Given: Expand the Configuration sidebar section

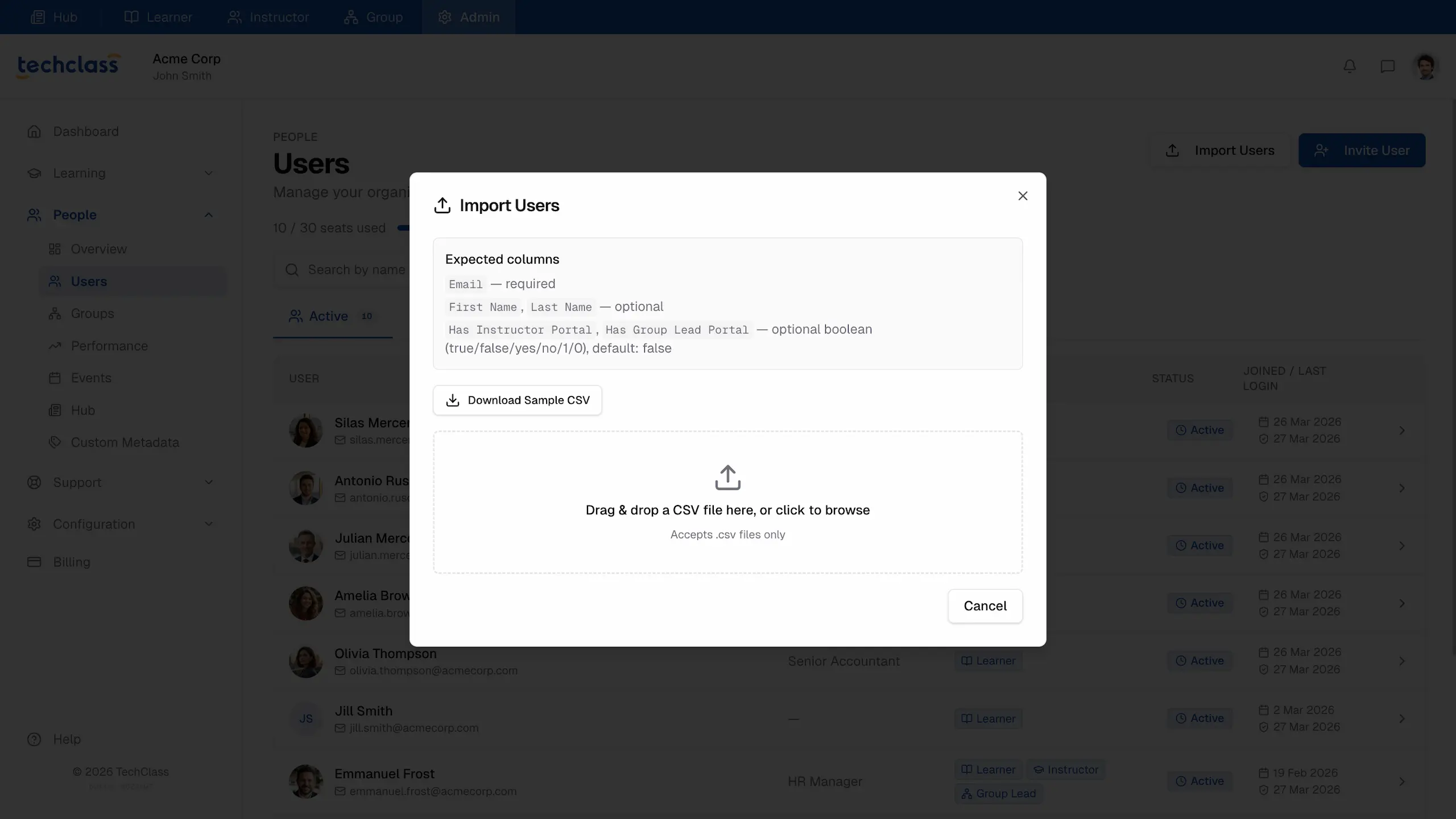Looking at the screenshot, I should tap(208, 524).
